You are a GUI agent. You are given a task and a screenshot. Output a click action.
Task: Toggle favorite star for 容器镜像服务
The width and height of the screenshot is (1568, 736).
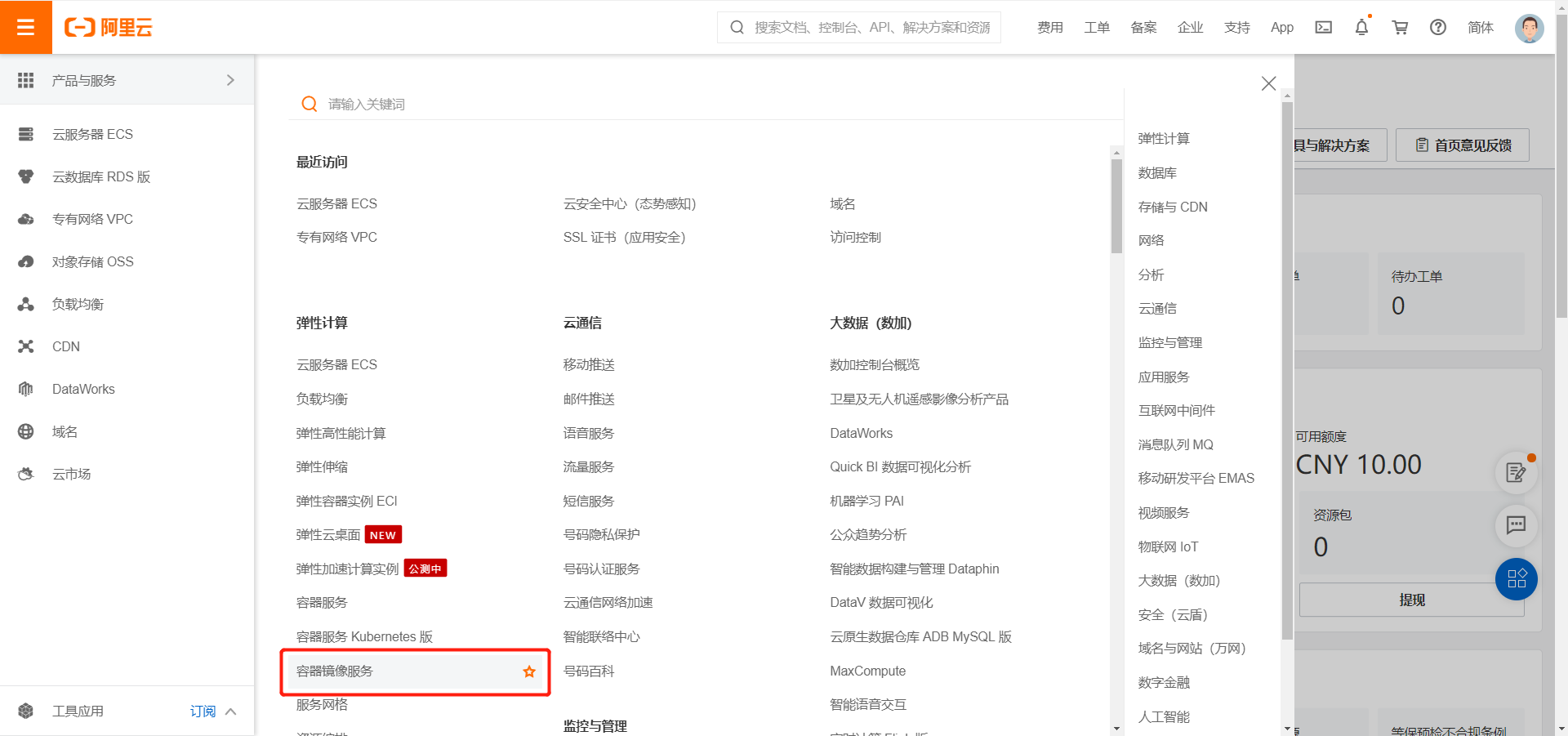pos(529,671)
